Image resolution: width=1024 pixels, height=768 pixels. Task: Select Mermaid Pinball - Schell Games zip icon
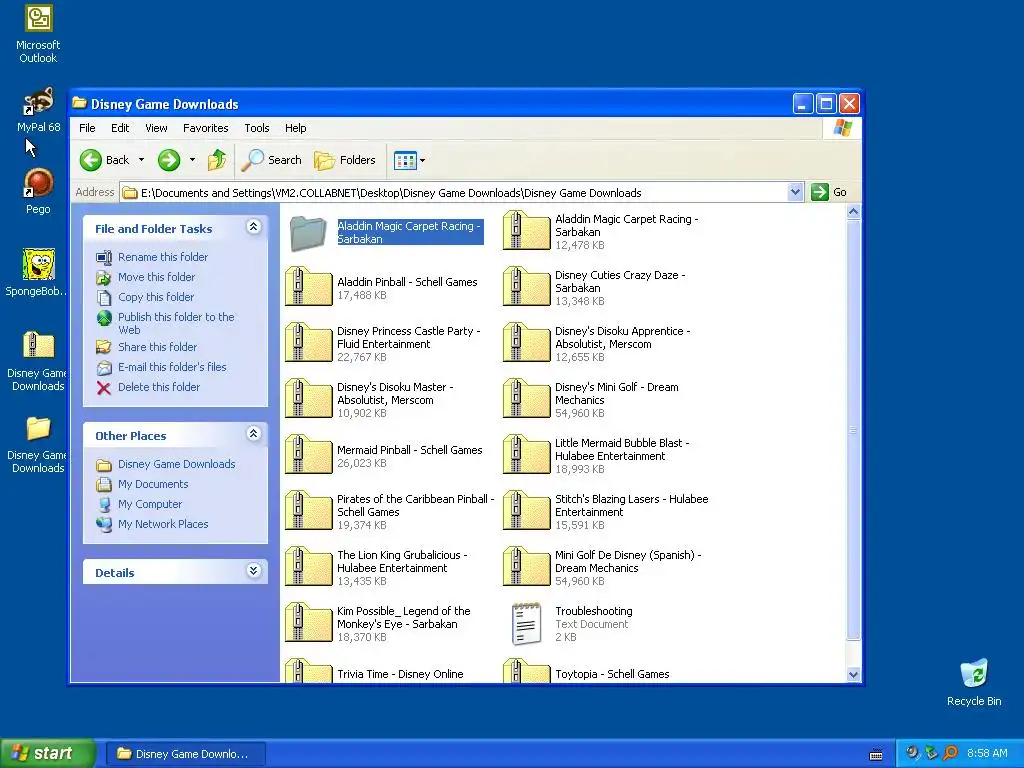pyautogui.click(x=309, y=454)
